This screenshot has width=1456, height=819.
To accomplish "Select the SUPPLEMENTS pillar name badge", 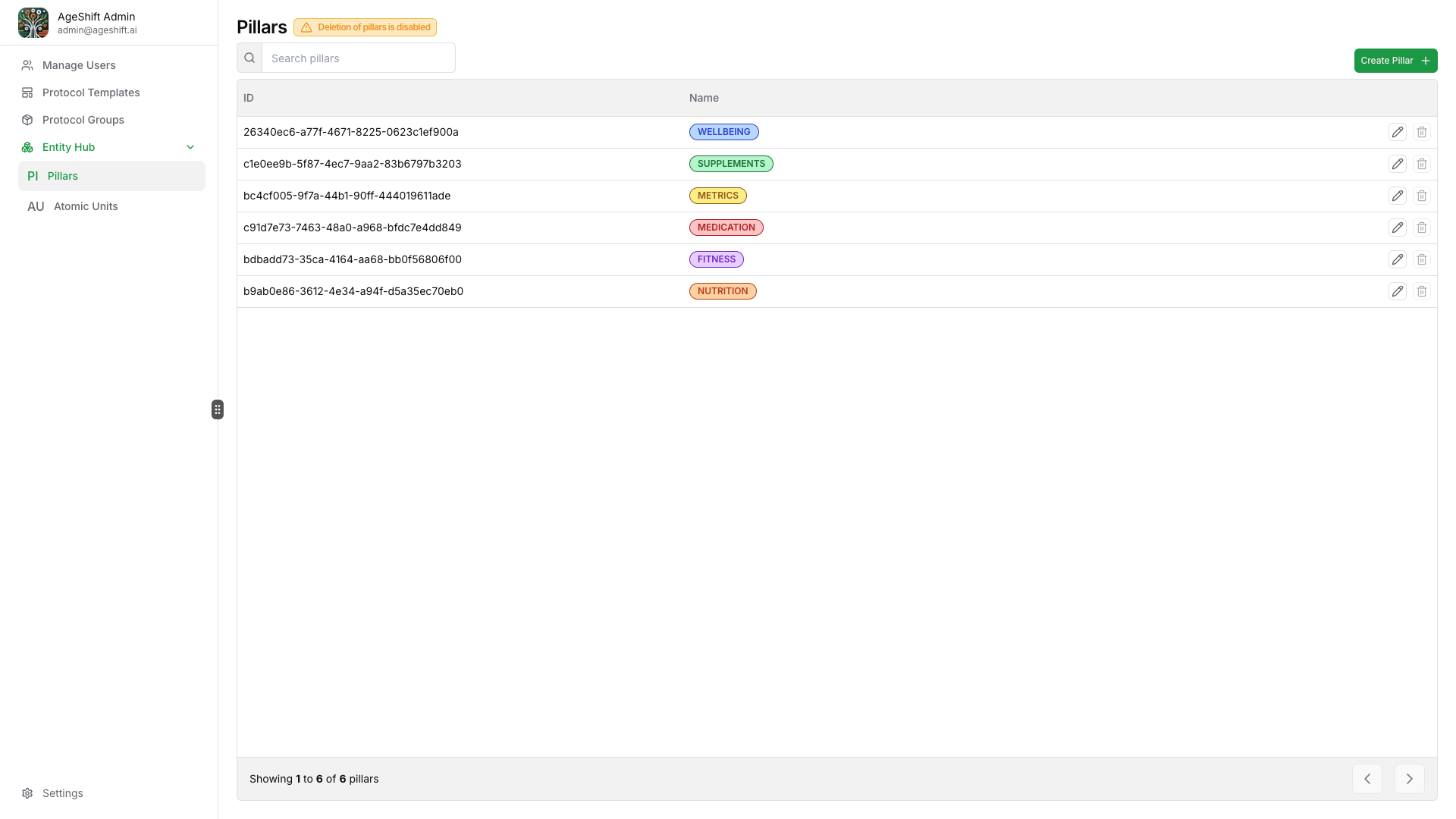I will (730, 163).
